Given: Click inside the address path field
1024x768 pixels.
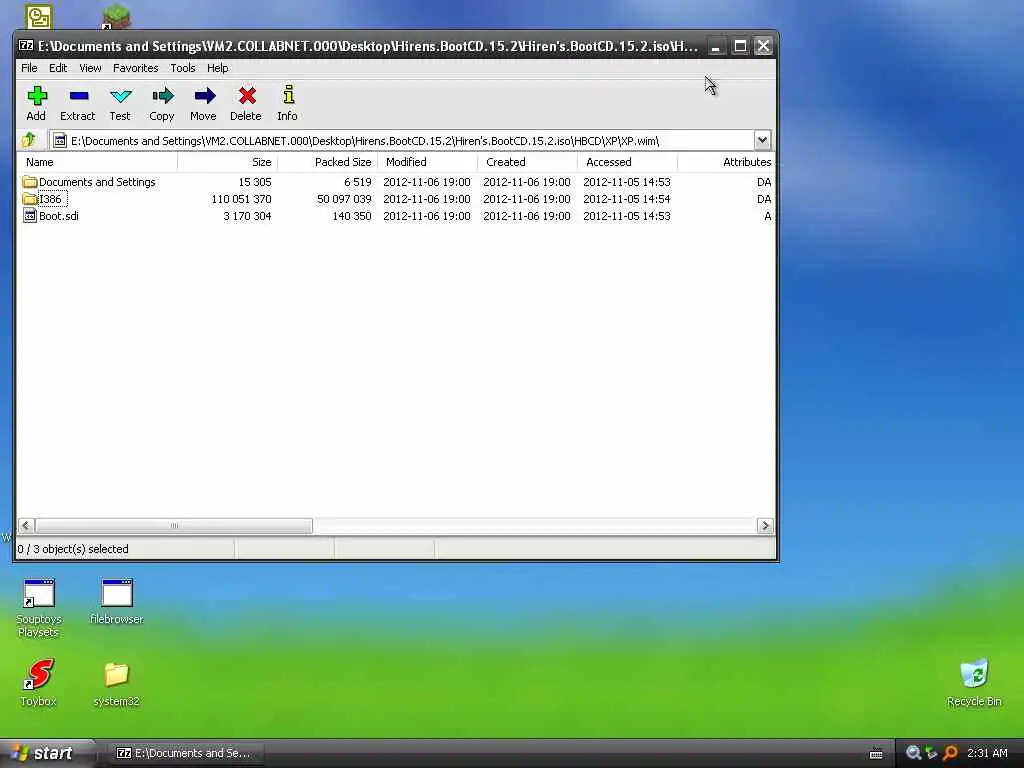Looking at the screenshot, I should pyautogui.click(x=400, y=140).
